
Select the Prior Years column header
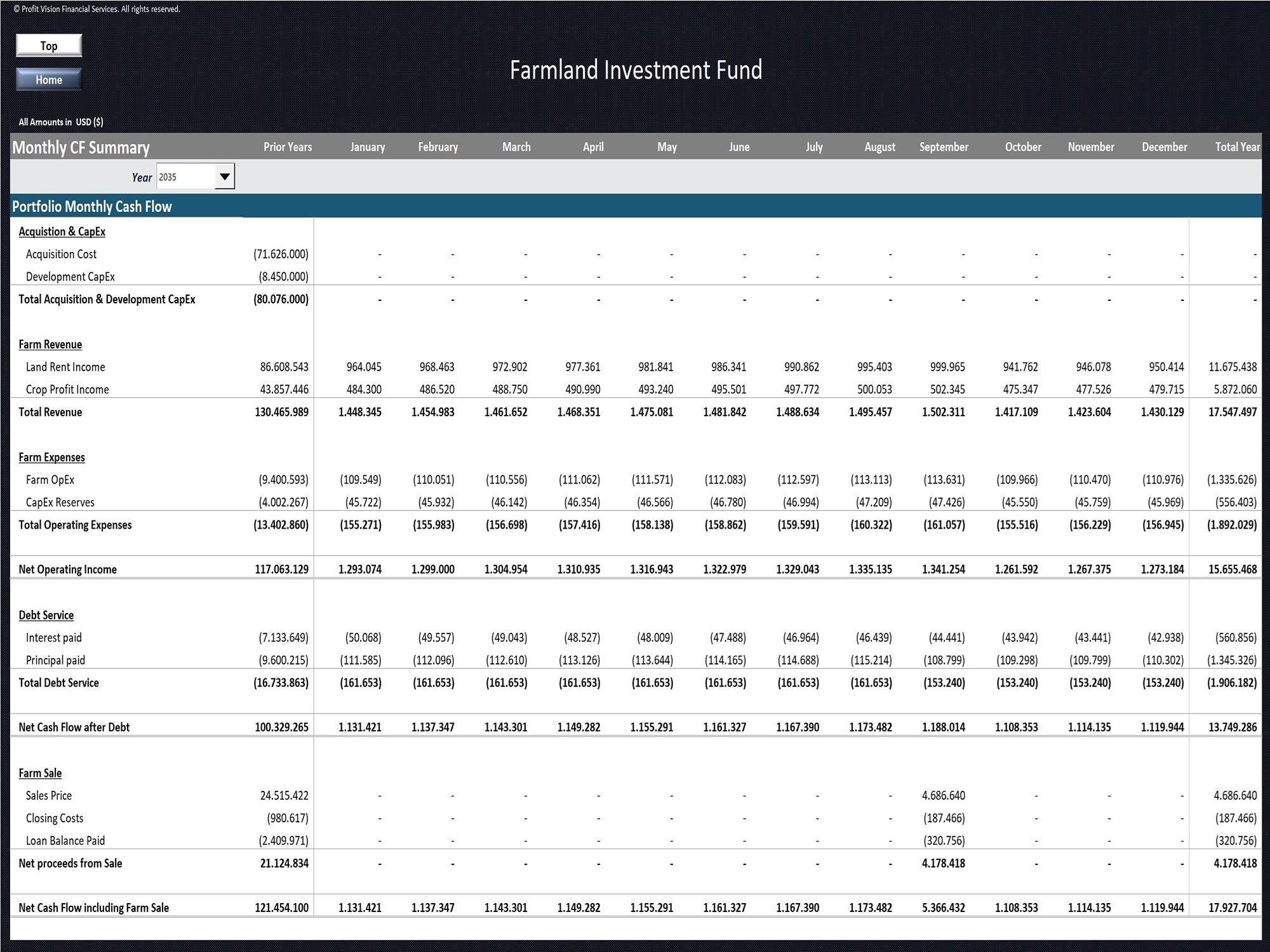[288, 147]
